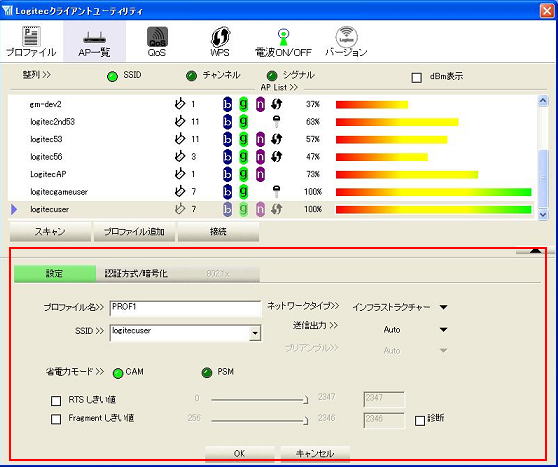
Task: Click channel antenna icon in LogitecAP row
Action: 180,173
